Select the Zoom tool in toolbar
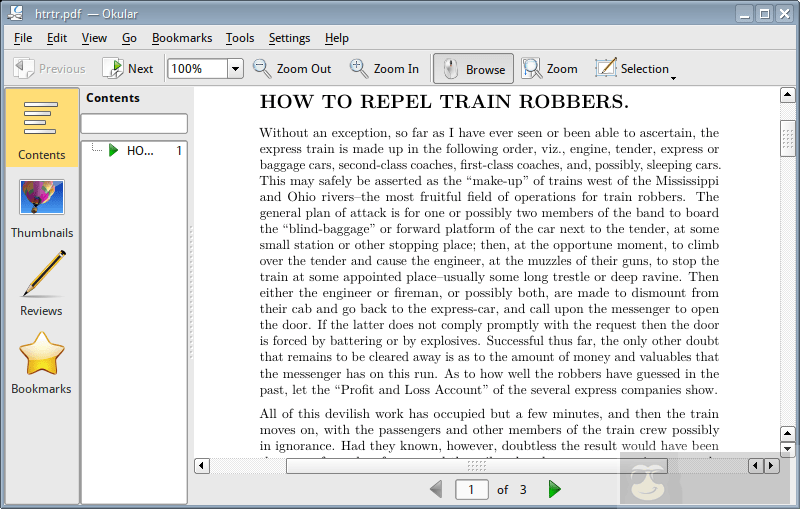 (550, 69)
